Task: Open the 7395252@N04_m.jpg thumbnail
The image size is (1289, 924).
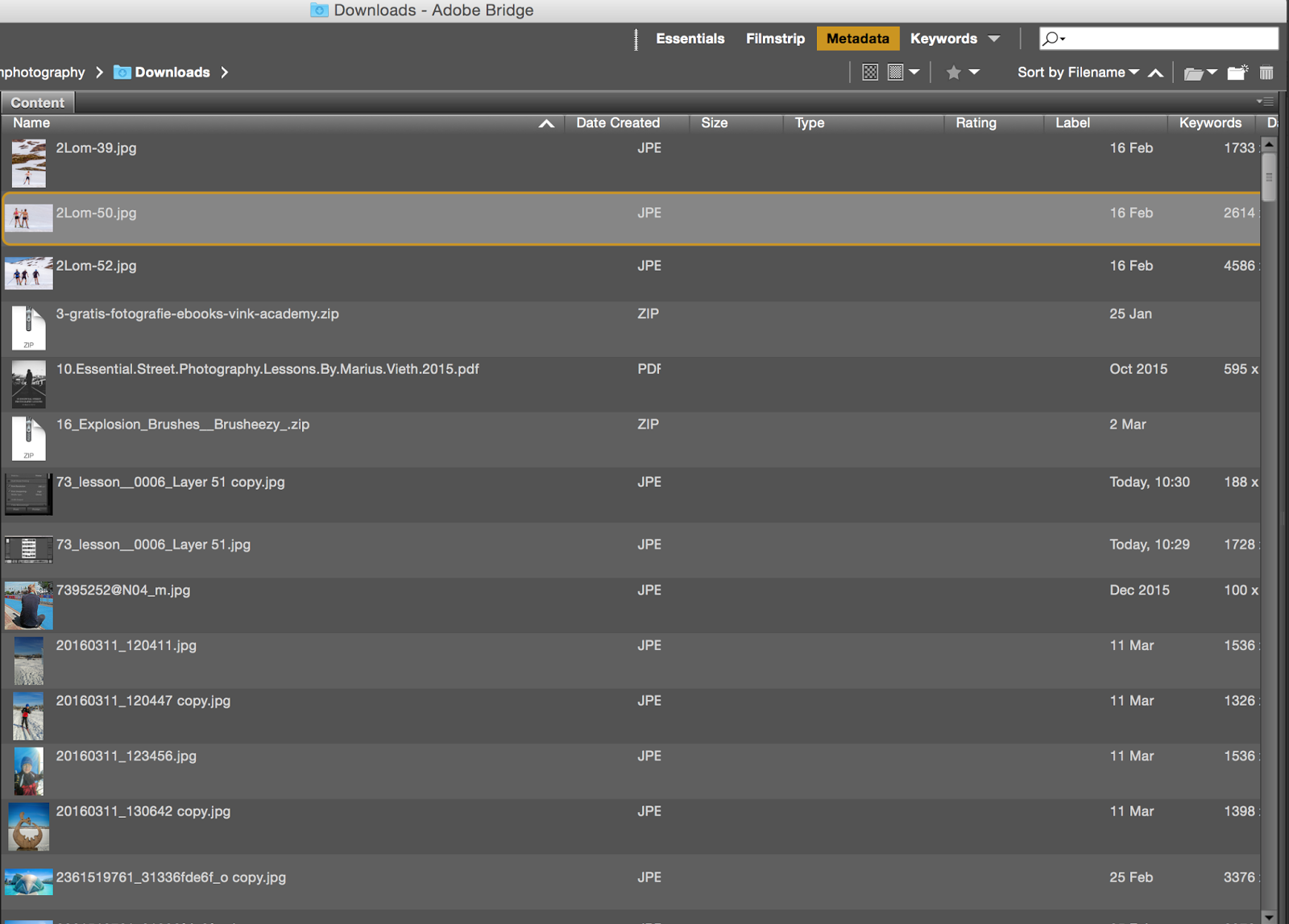Action: tap(28, 604)
